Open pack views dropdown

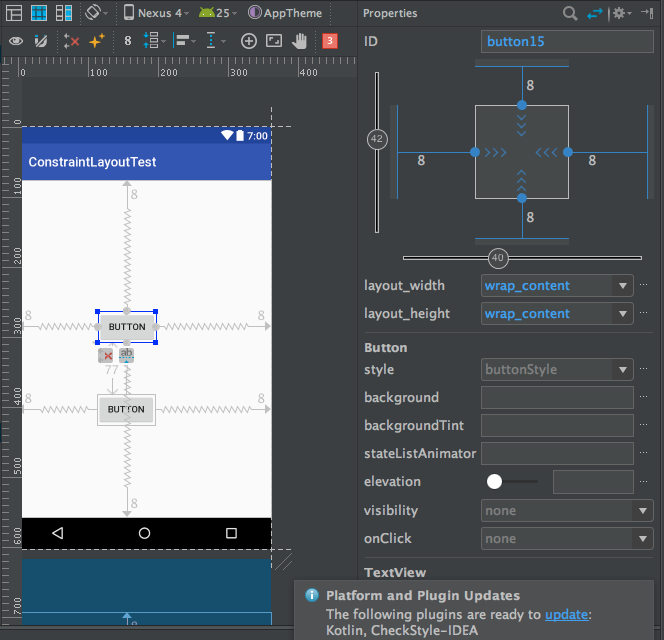tap(154, 41)
